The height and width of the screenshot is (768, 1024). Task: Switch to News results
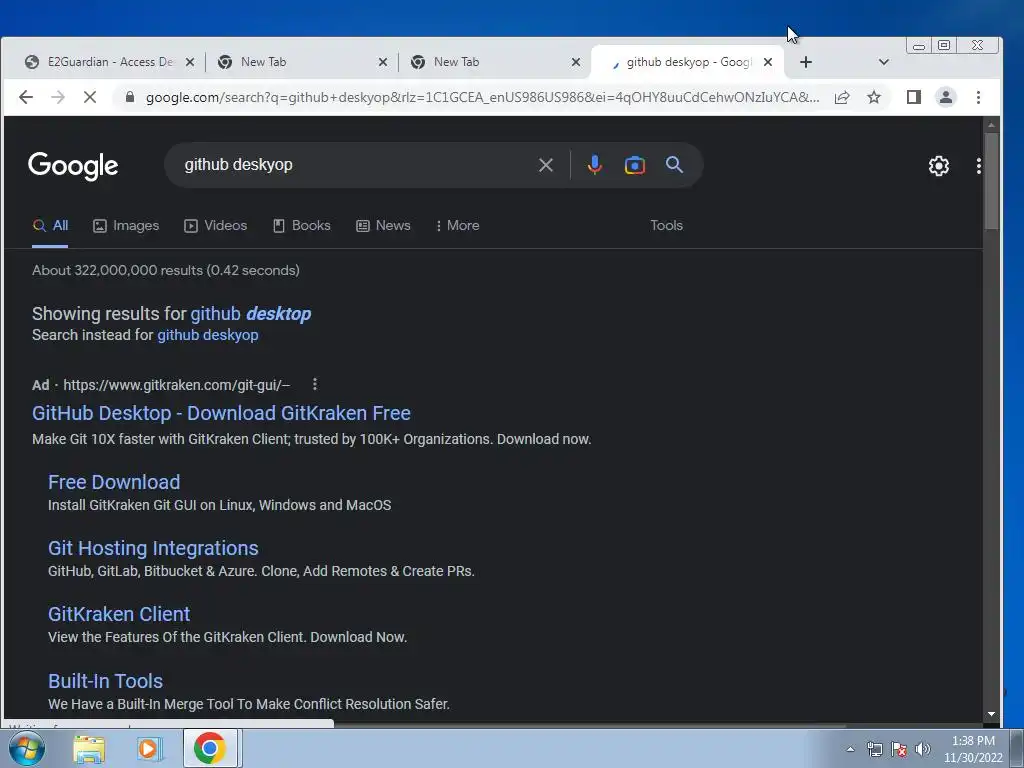coord(383,225)
